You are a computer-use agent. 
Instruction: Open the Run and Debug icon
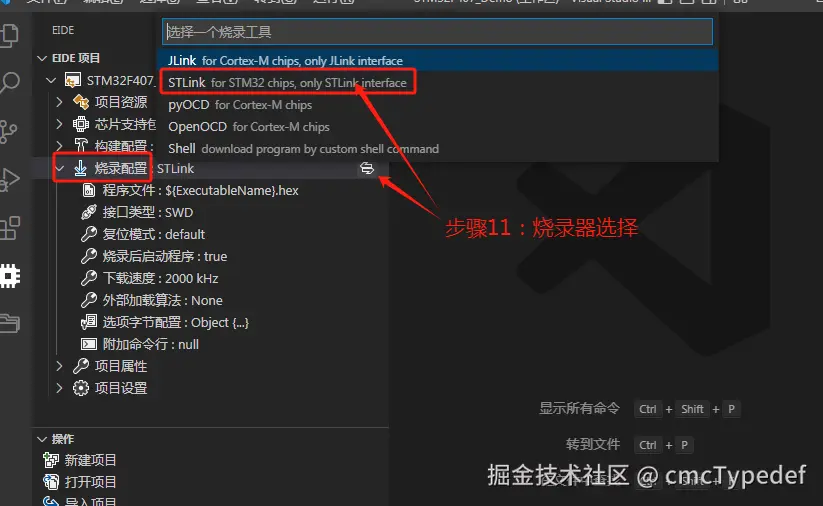tap(9, 180)
